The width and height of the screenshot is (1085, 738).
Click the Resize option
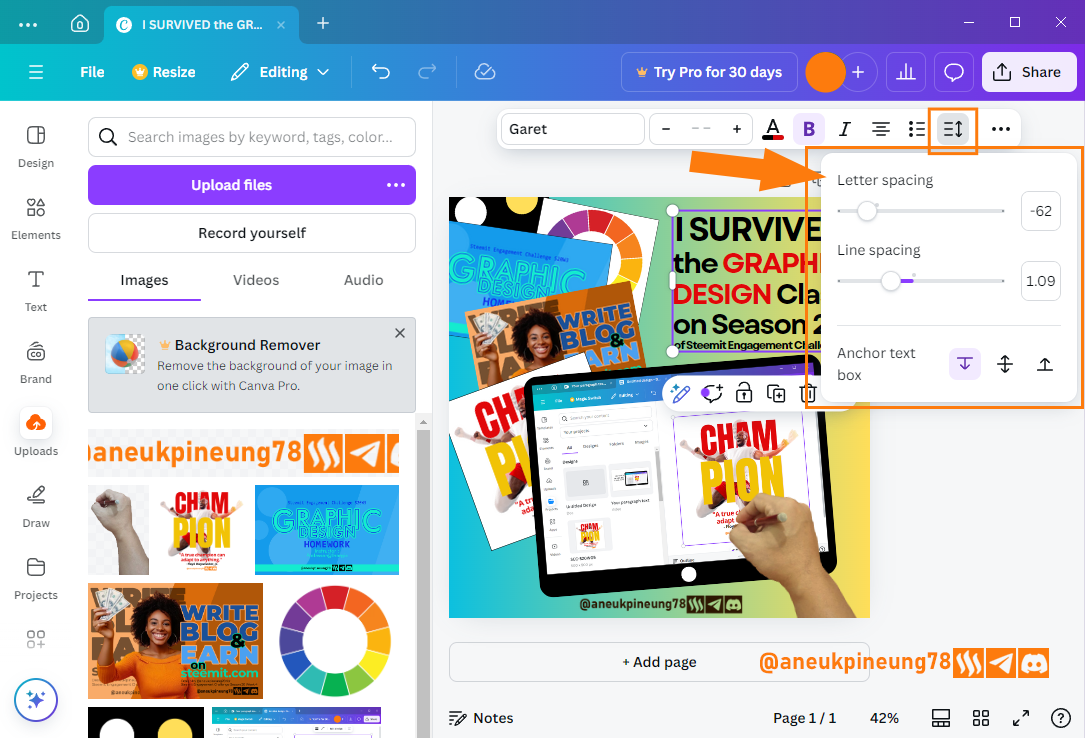click(164, 72)
